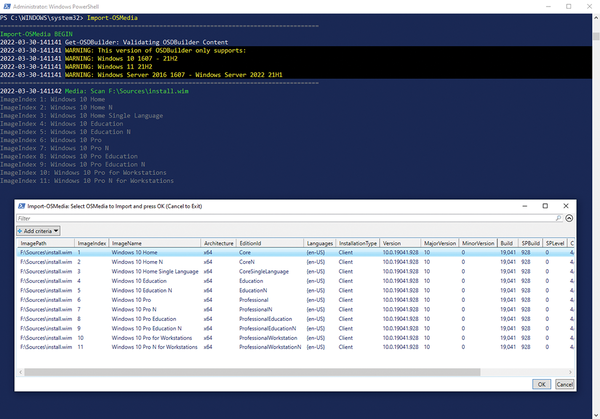Minimize the PowerShell window

pyautogui.click(x=548, y=7)
